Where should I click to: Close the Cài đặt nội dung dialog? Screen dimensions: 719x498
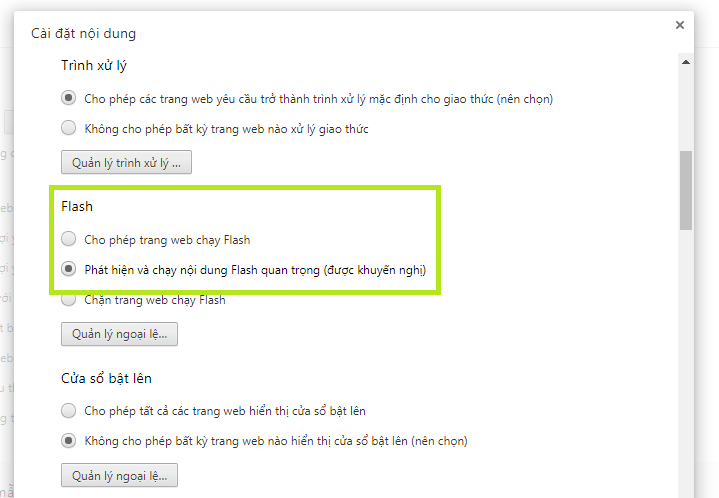pyautogui.click(x=680, y=25)
